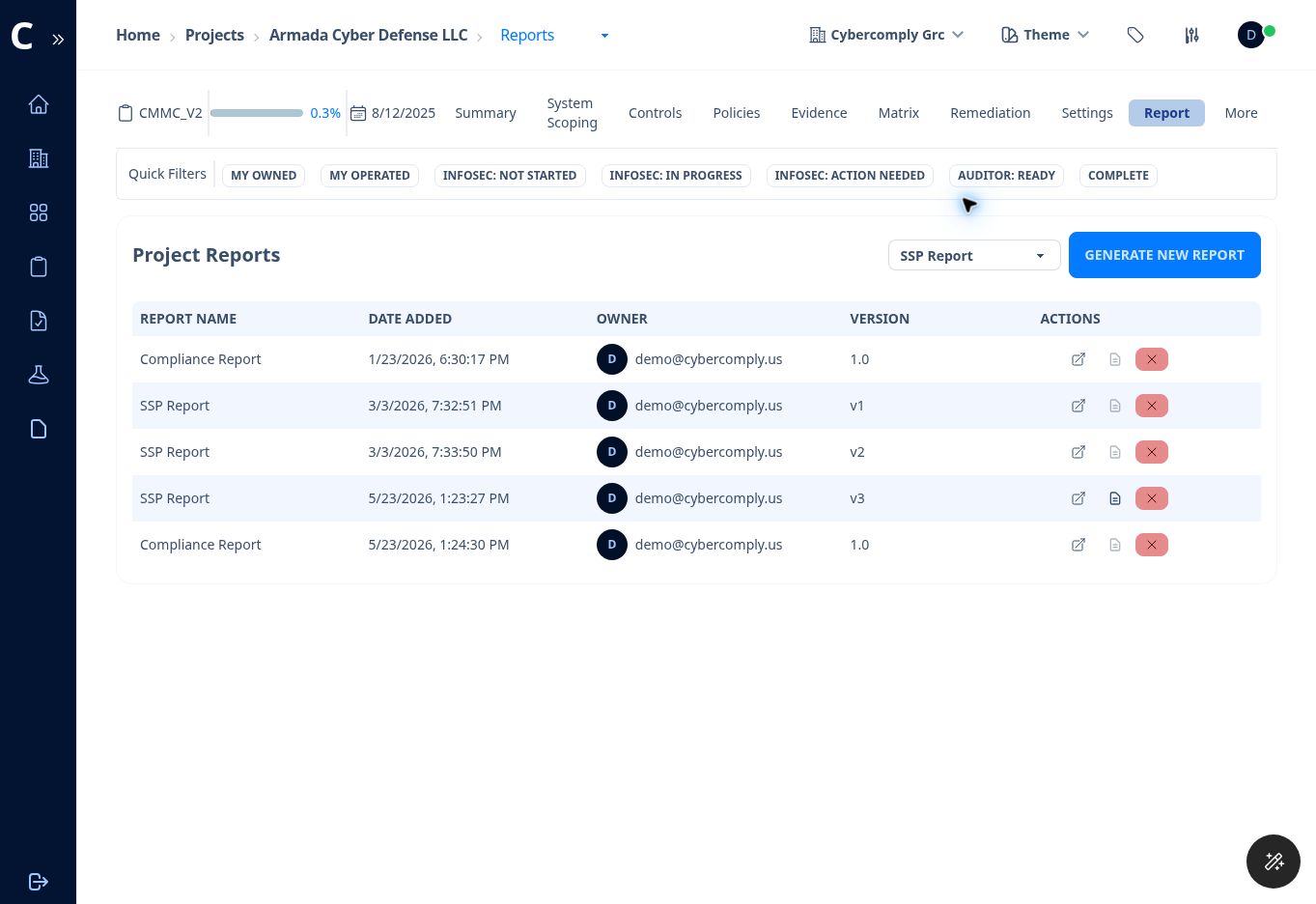Delete the 1/23/2026 Compliance Report
The image size is (1316, 904).
click(x=1152, y=359)
